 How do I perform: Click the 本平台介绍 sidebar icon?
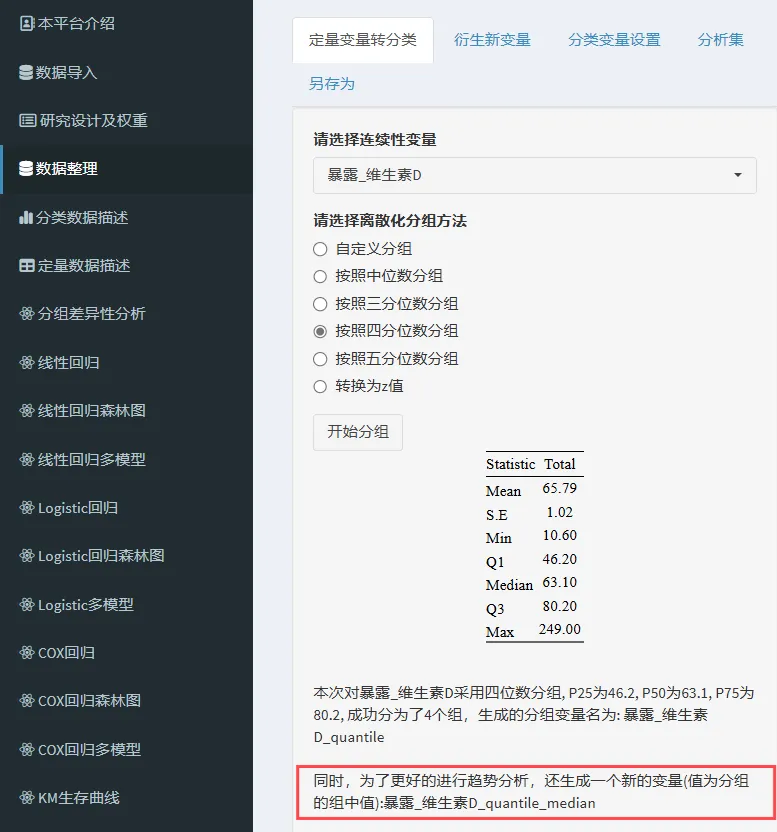click(x=27, y=23)
